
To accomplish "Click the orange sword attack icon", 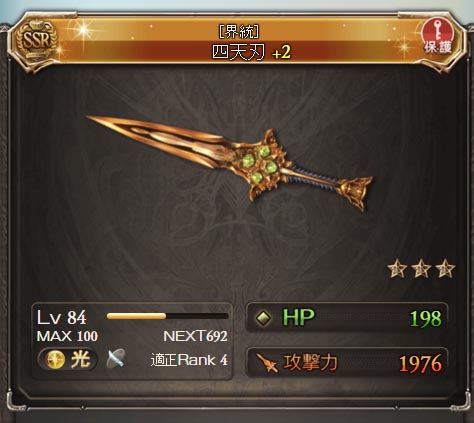I will tap(266, 363).
